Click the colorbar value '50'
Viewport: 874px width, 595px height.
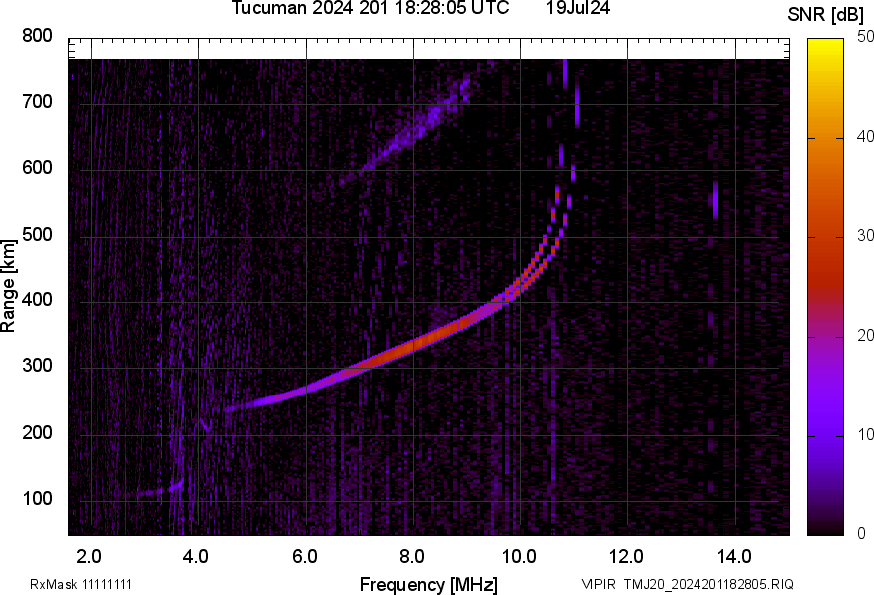tap(865, 37)
